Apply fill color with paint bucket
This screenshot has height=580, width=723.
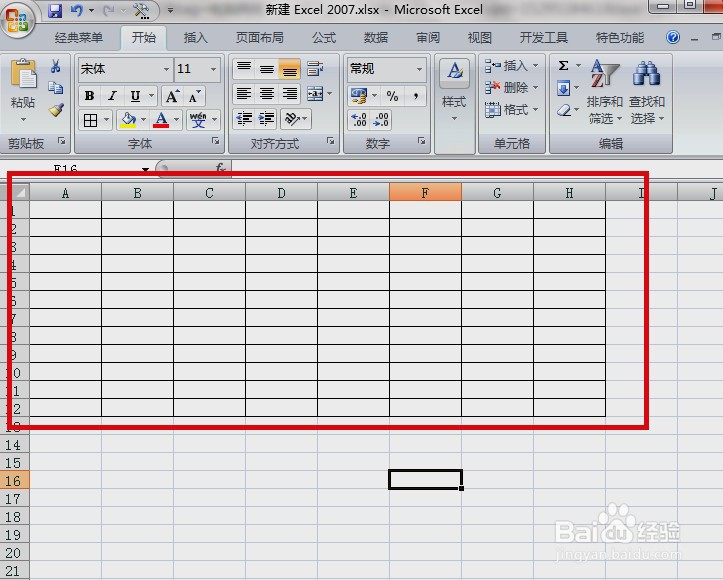128,120
